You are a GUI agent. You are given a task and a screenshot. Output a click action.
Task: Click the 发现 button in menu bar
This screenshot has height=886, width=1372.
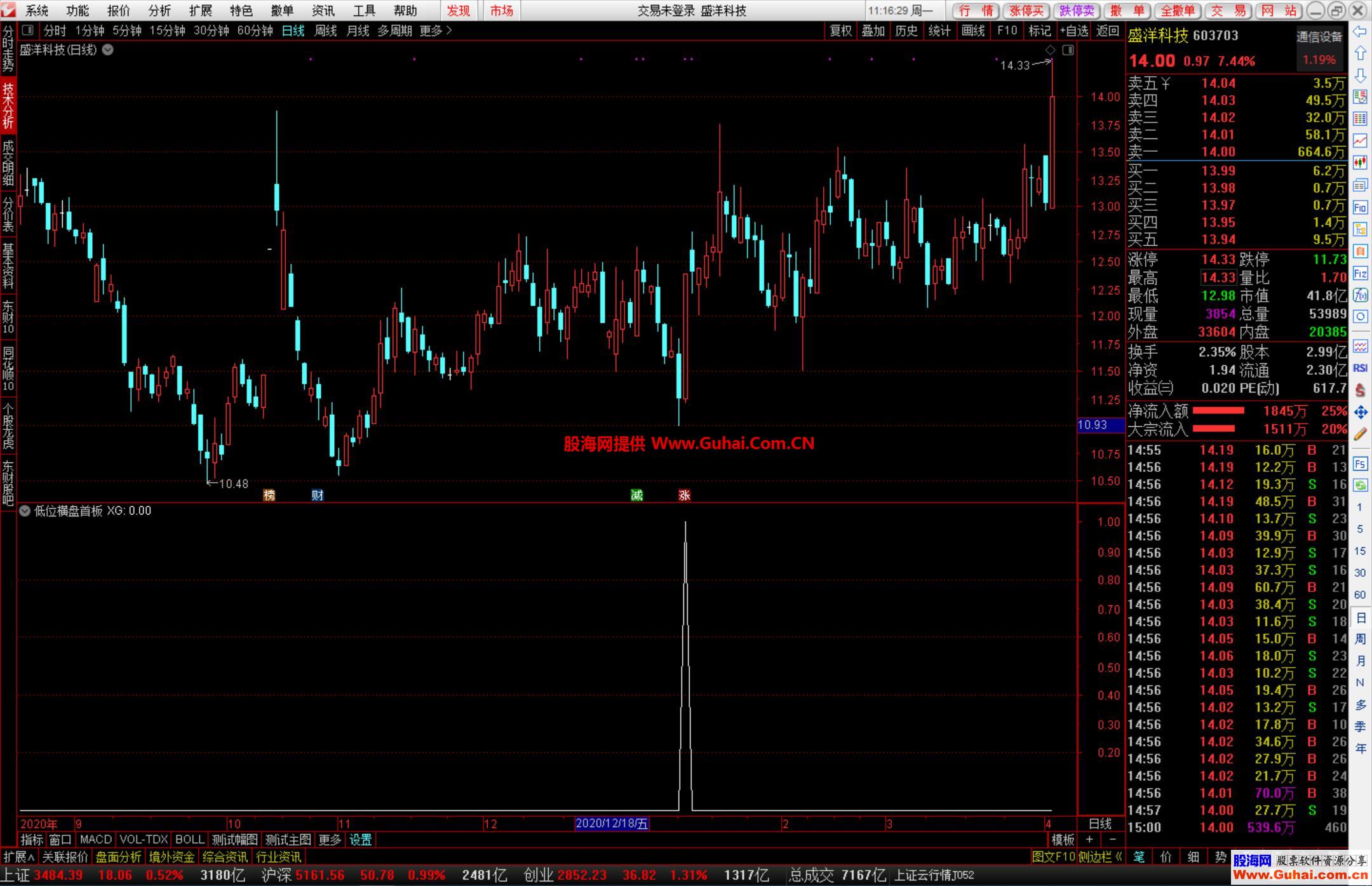click(x=459, y=10)
